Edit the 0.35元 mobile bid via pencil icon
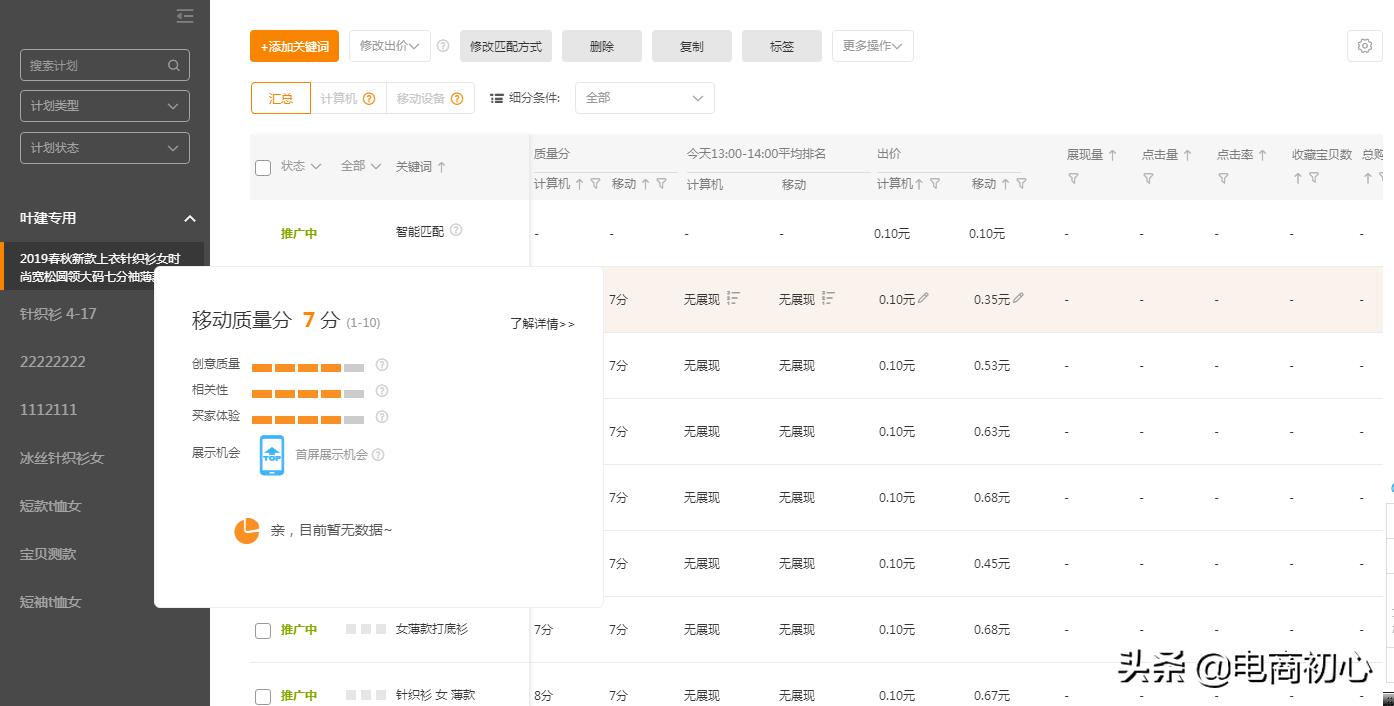The image size is (1394, 706). coord(1019,298)
